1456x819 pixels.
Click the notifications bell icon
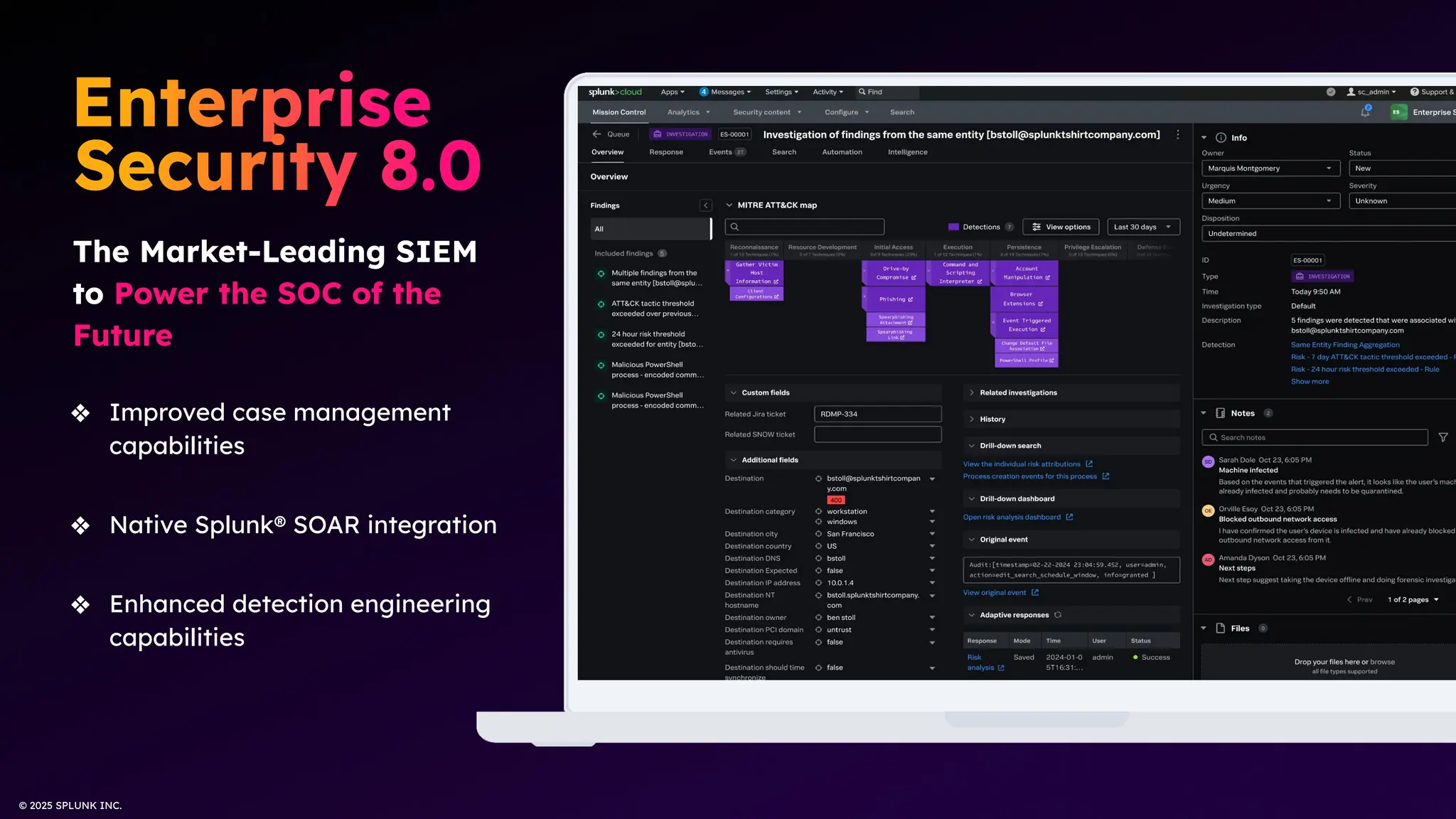coord(1365,112)
